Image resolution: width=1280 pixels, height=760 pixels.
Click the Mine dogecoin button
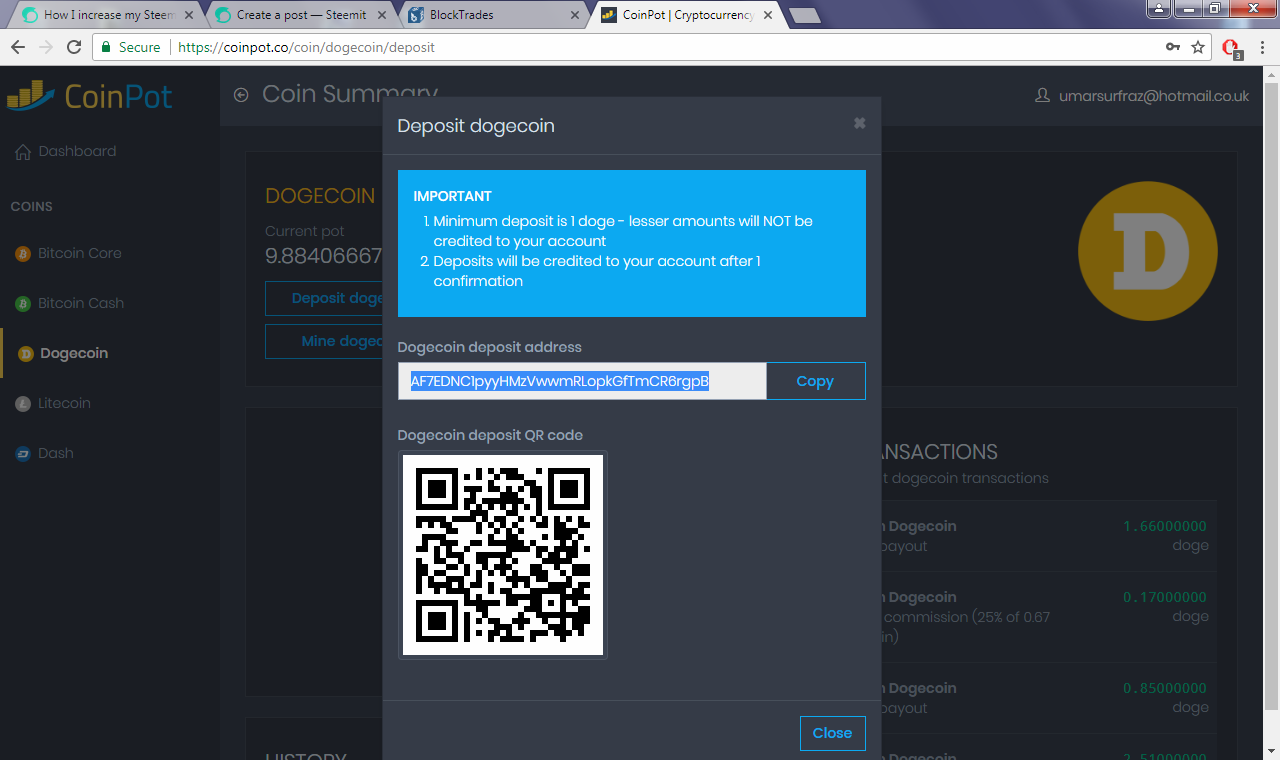click(x=324, y=341)
